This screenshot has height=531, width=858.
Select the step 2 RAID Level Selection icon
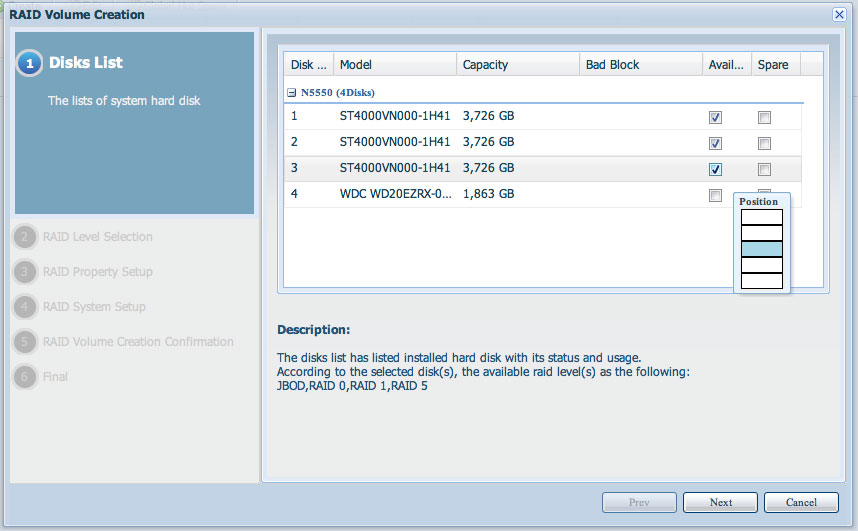(26, 237)
